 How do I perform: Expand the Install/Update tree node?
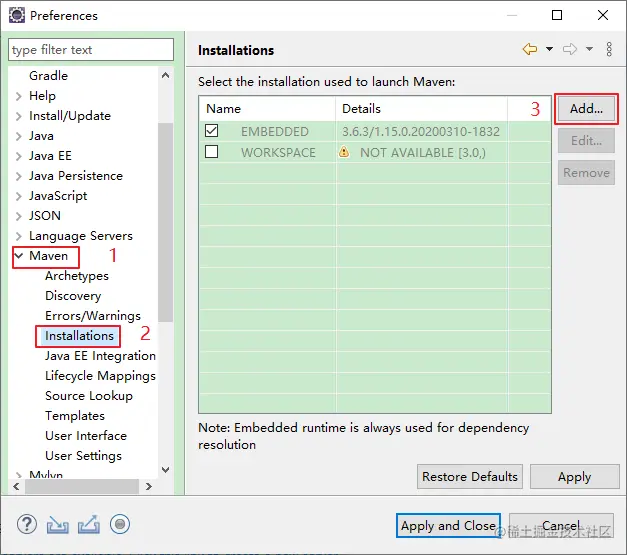click(18, 116)
